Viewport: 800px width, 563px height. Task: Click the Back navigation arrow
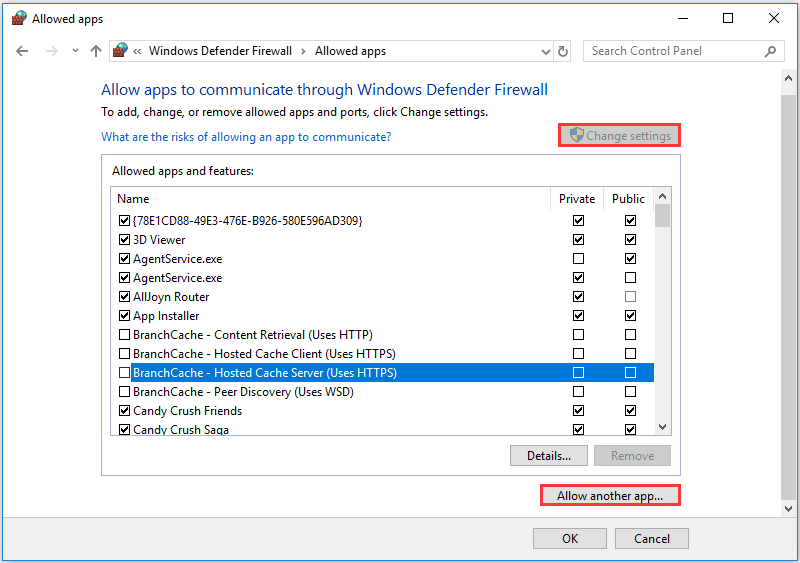pos(22,51)
